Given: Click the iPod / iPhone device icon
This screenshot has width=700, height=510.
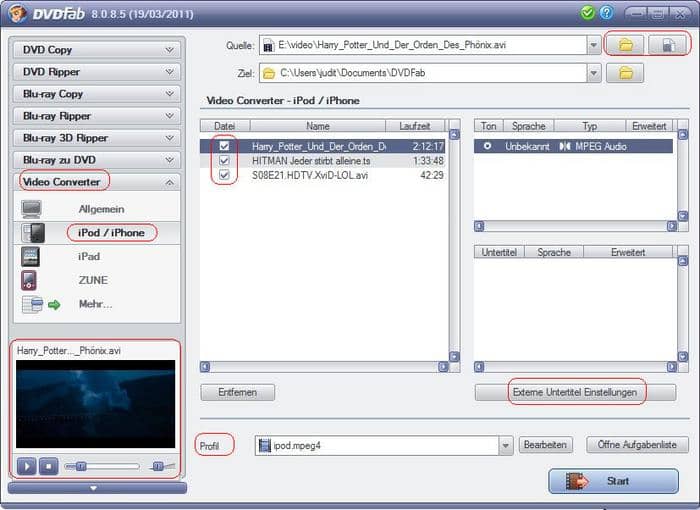Looking at the screenshot, I should tap(33, 233).
